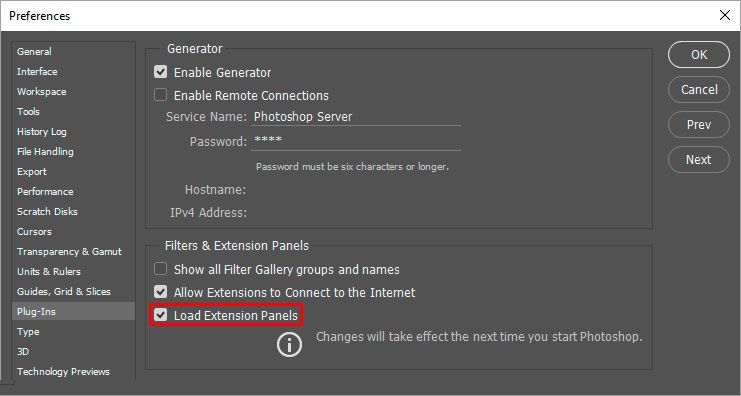Uncheck Load Extension Panels
Screen dimensions: 741x396
click(x=161, y=315)
